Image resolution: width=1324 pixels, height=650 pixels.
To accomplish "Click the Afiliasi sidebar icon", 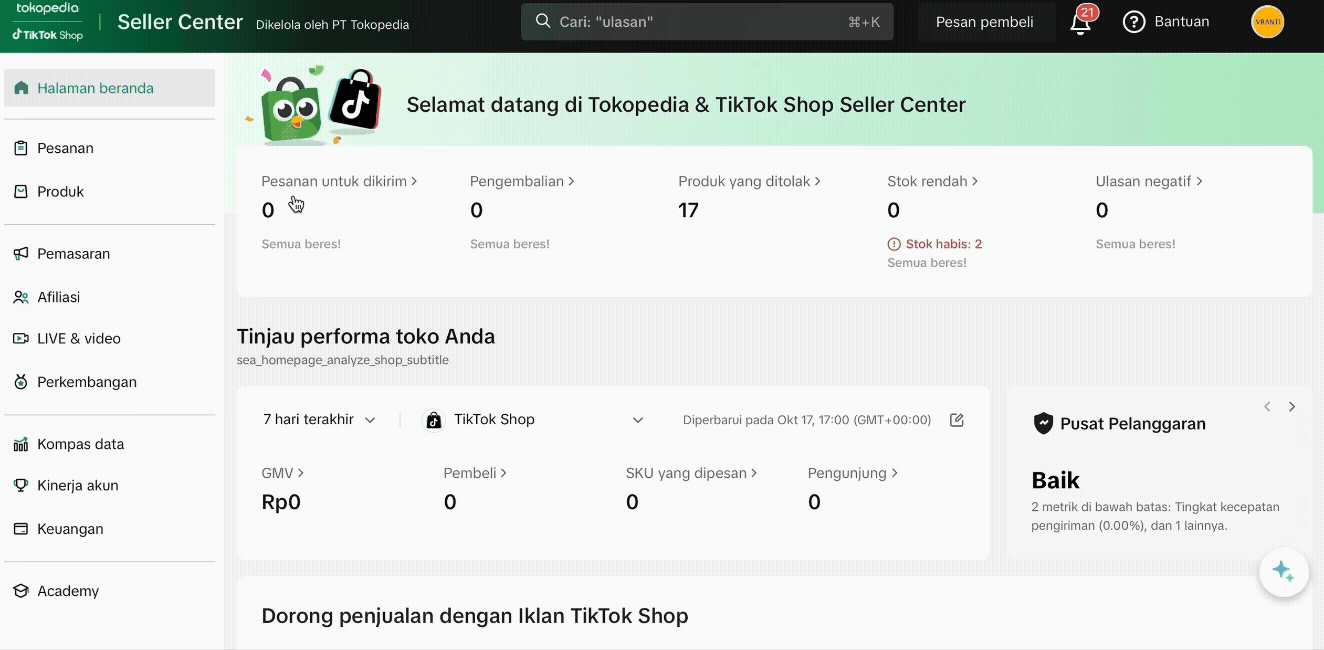I will tap(18, 296).
